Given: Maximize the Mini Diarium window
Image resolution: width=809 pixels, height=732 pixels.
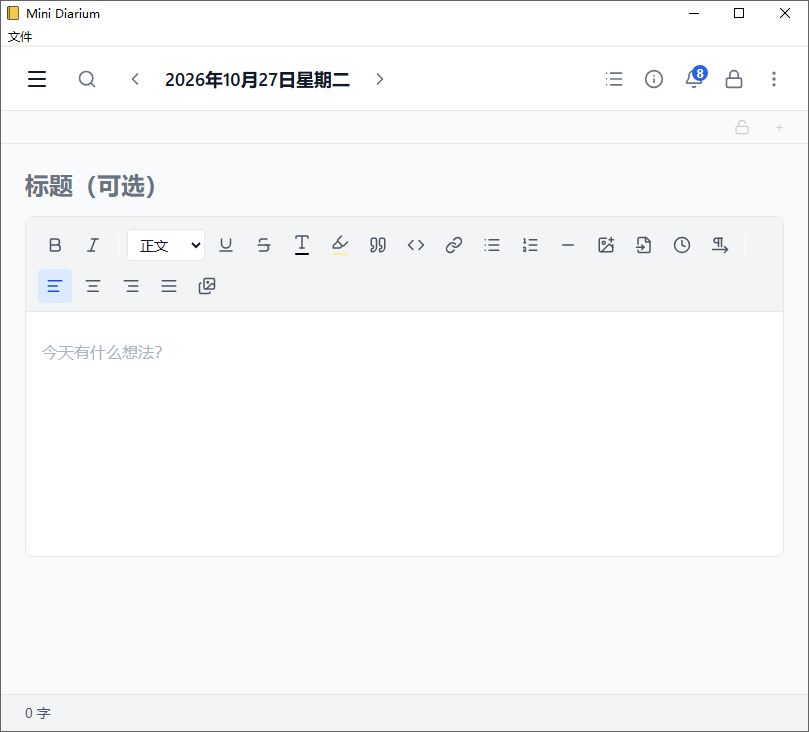Looking at the screenshot, I should (x=739, y=13).
